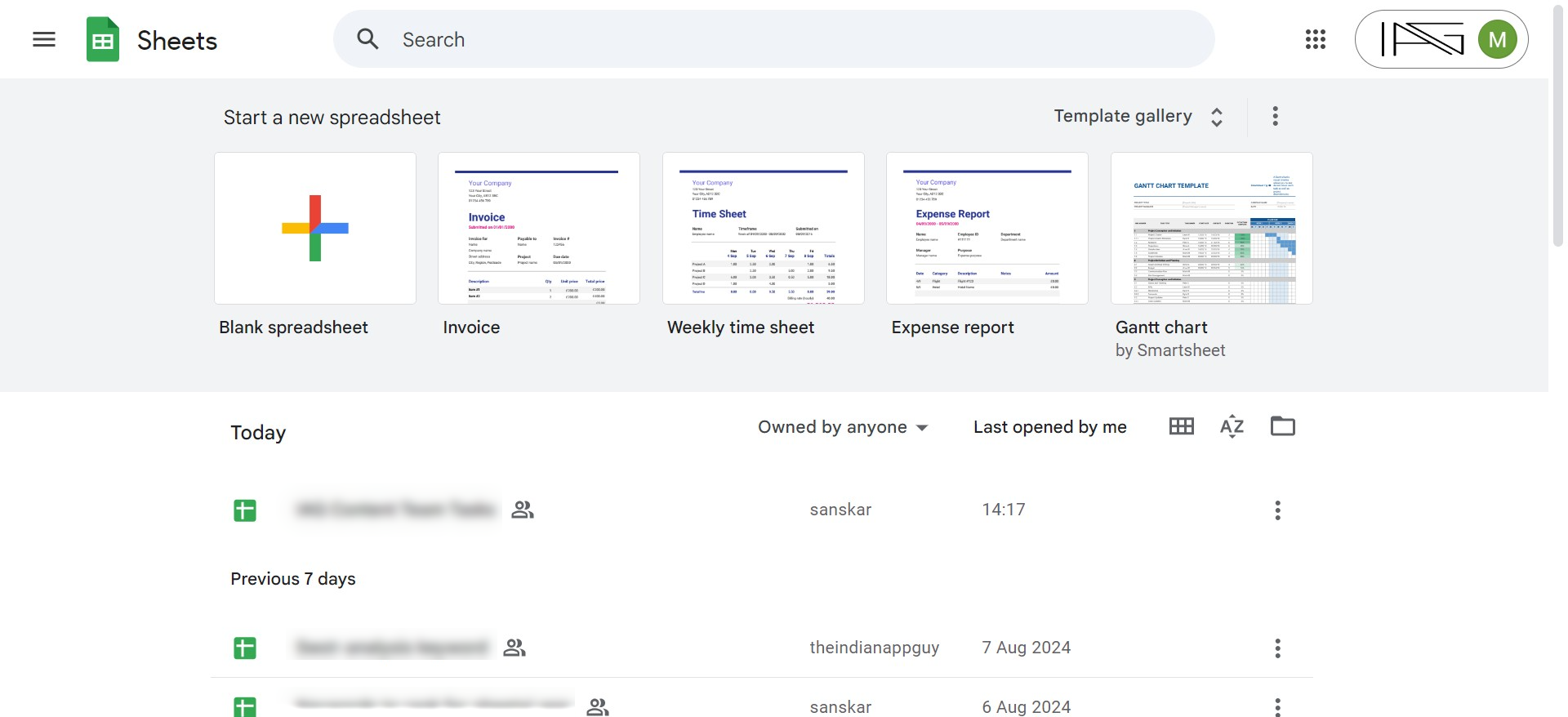Click the Blank spreadsheet label
The image size is (1568, 717).
293,327
